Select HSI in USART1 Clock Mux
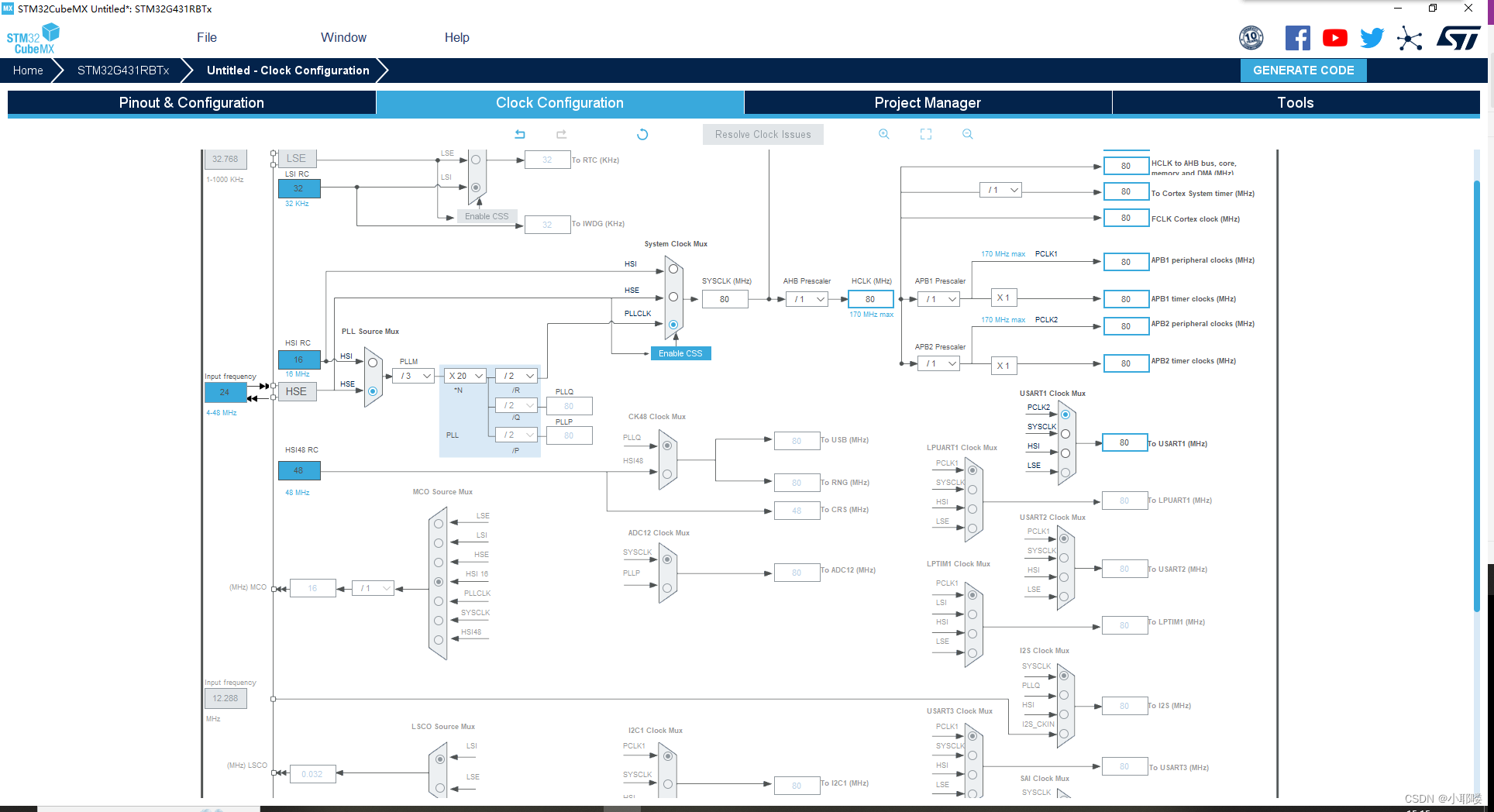This screenshot has width=1494, height=812. (x=1065, y=453)
